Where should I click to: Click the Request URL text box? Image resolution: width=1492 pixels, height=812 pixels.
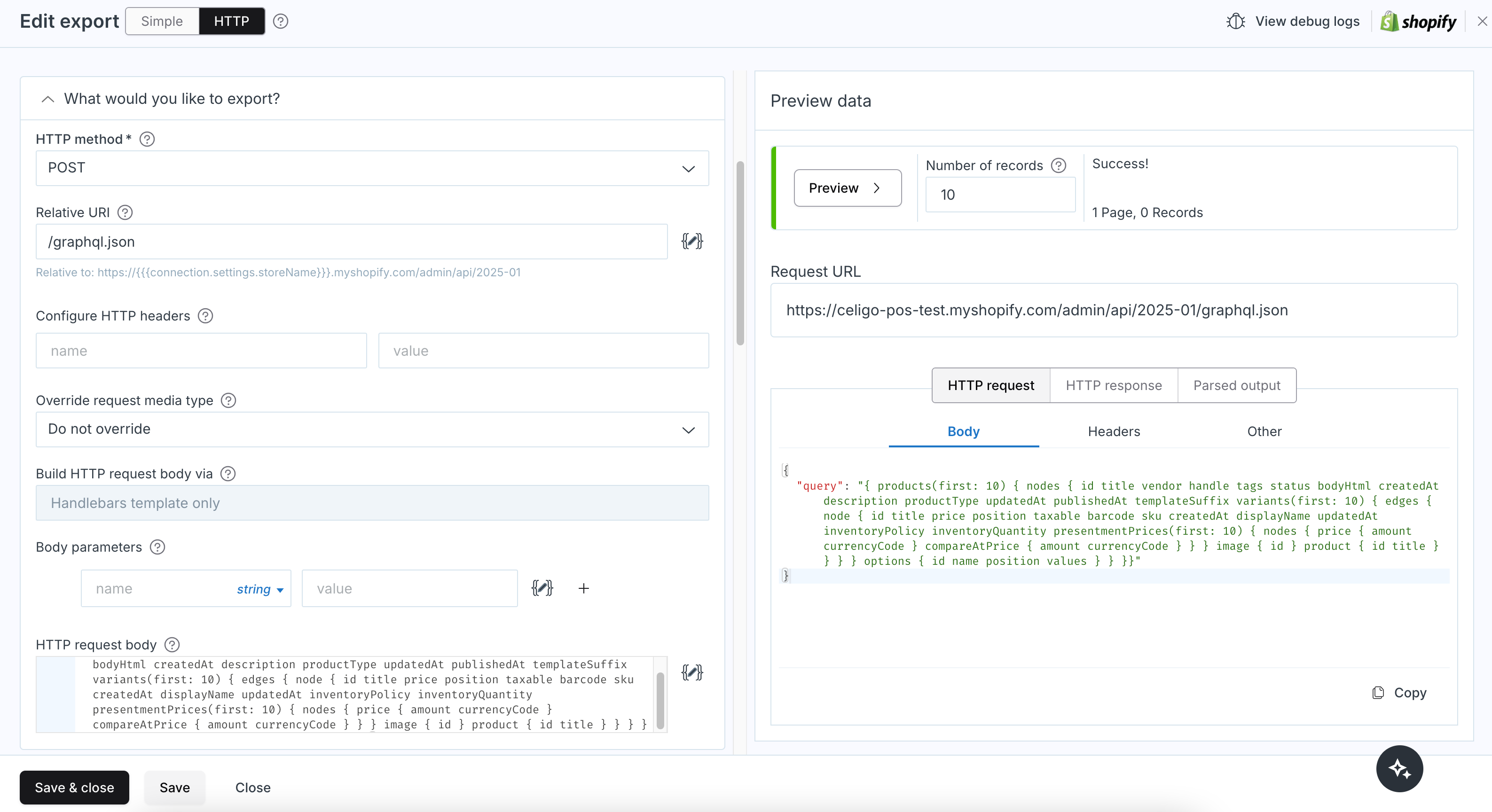[1113, 310]
